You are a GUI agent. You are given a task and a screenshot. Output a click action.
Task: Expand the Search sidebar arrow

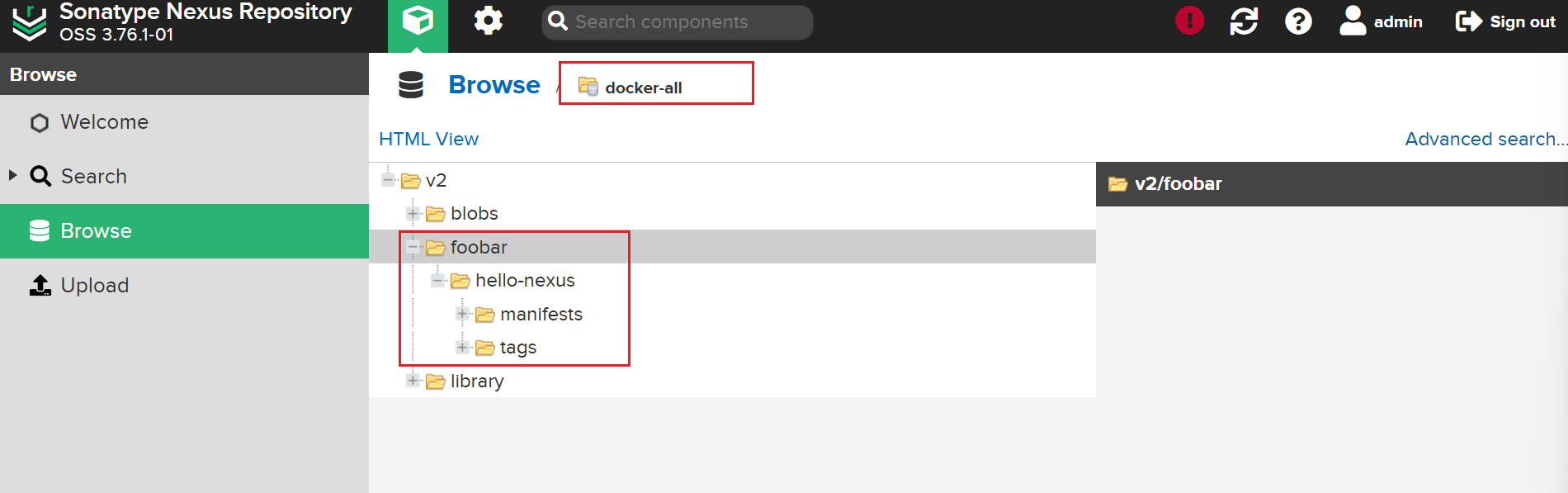click(x=12, y=175)
